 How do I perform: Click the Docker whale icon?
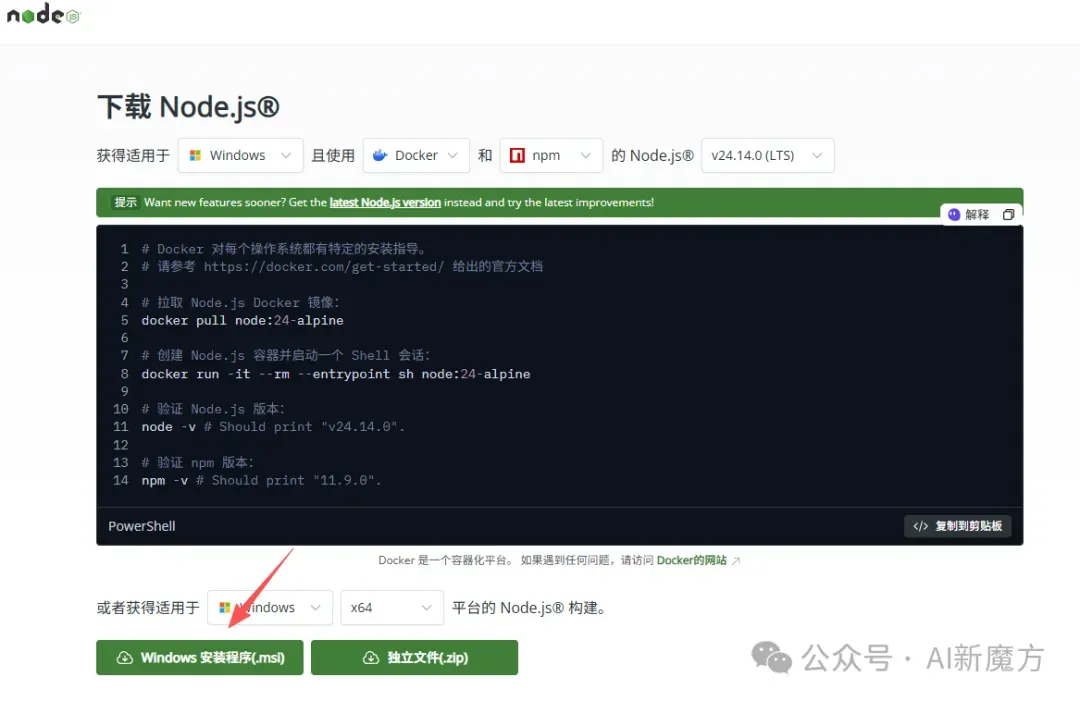coord(380,156)
